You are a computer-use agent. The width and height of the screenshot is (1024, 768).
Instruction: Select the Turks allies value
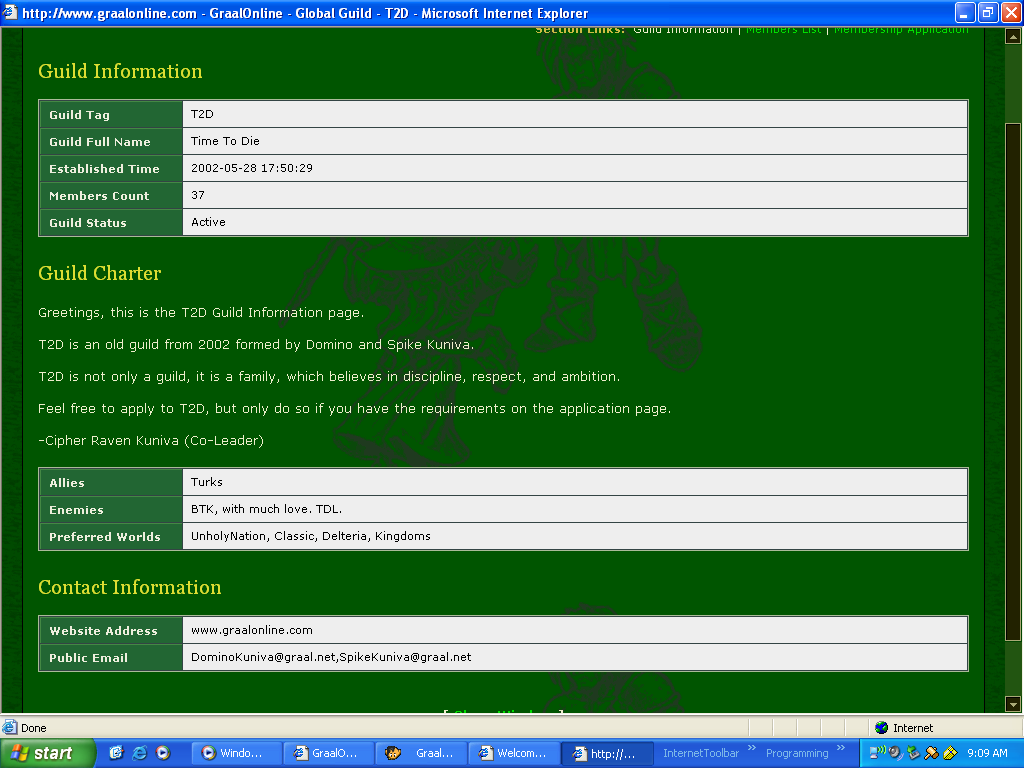point(206,482)
